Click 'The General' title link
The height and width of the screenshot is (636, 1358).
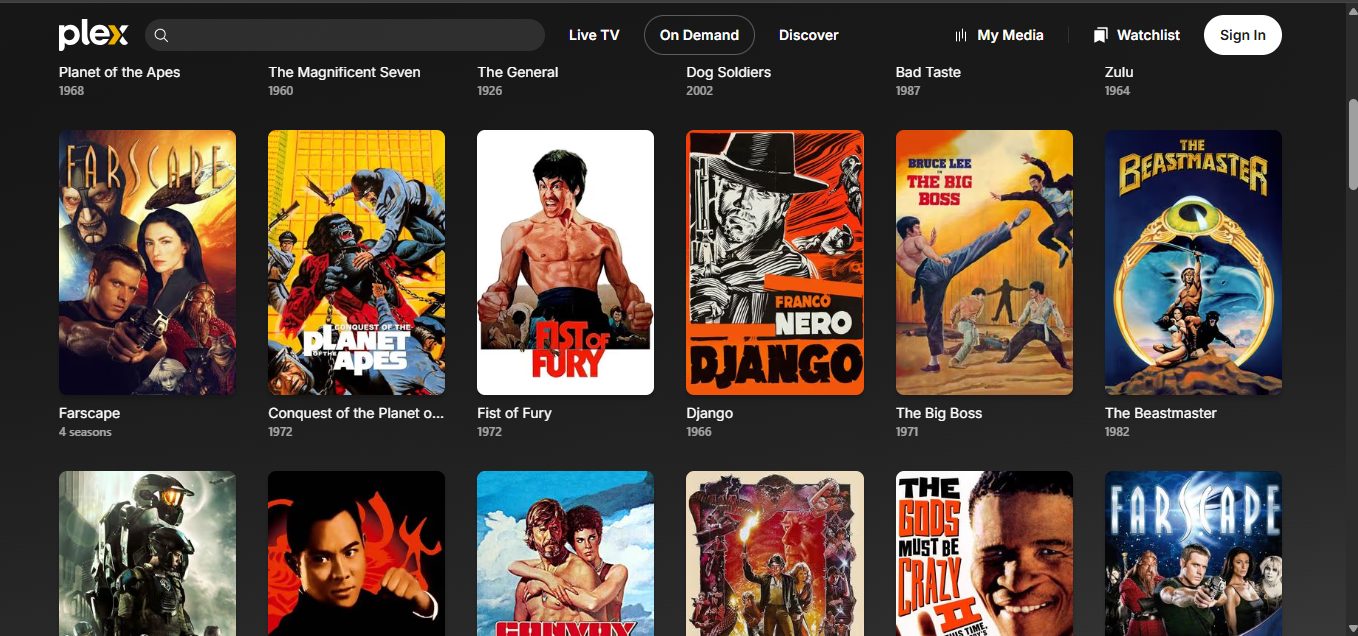point(518,72)
